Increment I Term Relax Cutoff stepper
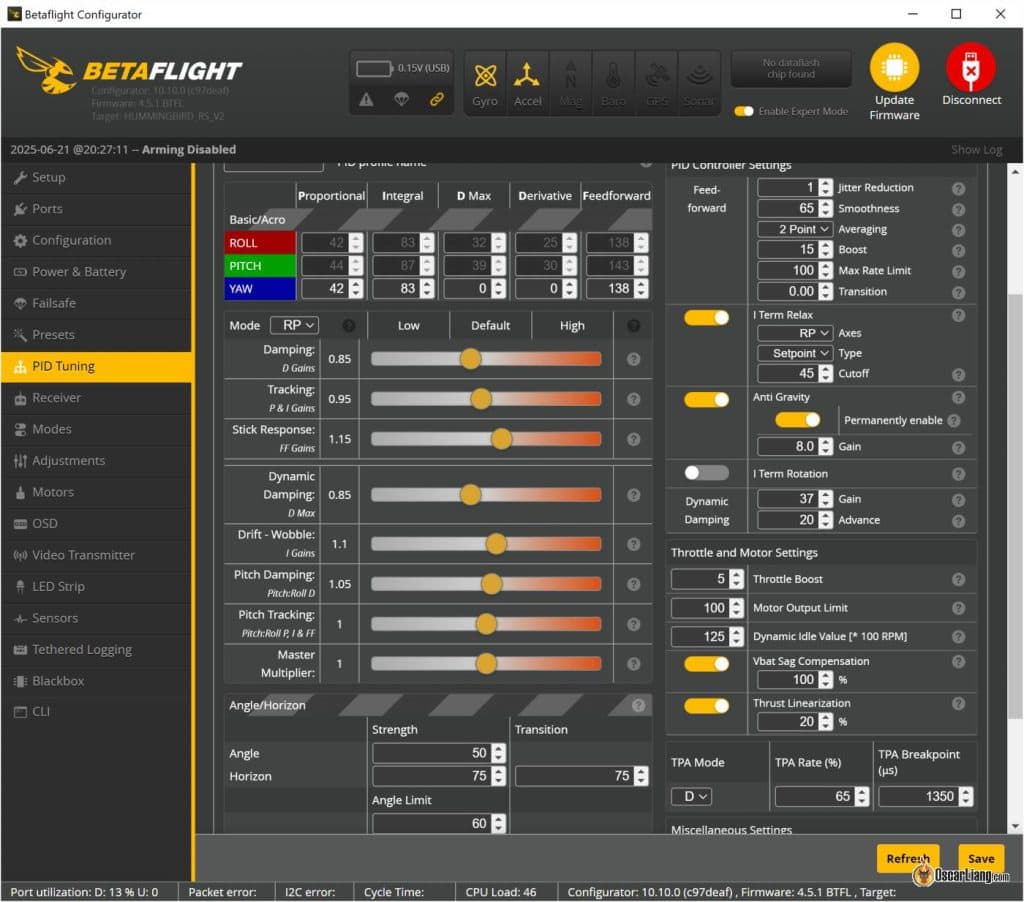The width and height of the screenshot is (1024, 902). point(826,369)
